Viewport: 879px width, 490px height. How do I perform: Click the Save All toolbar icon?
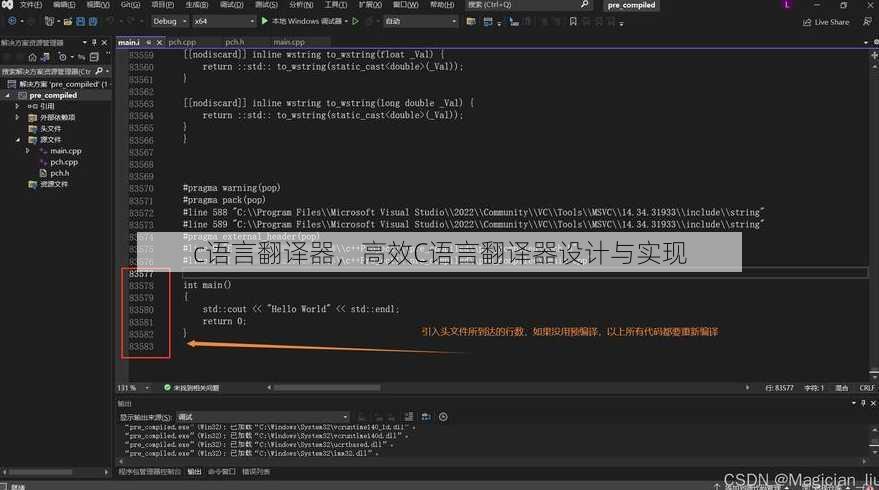pos(92,21)
